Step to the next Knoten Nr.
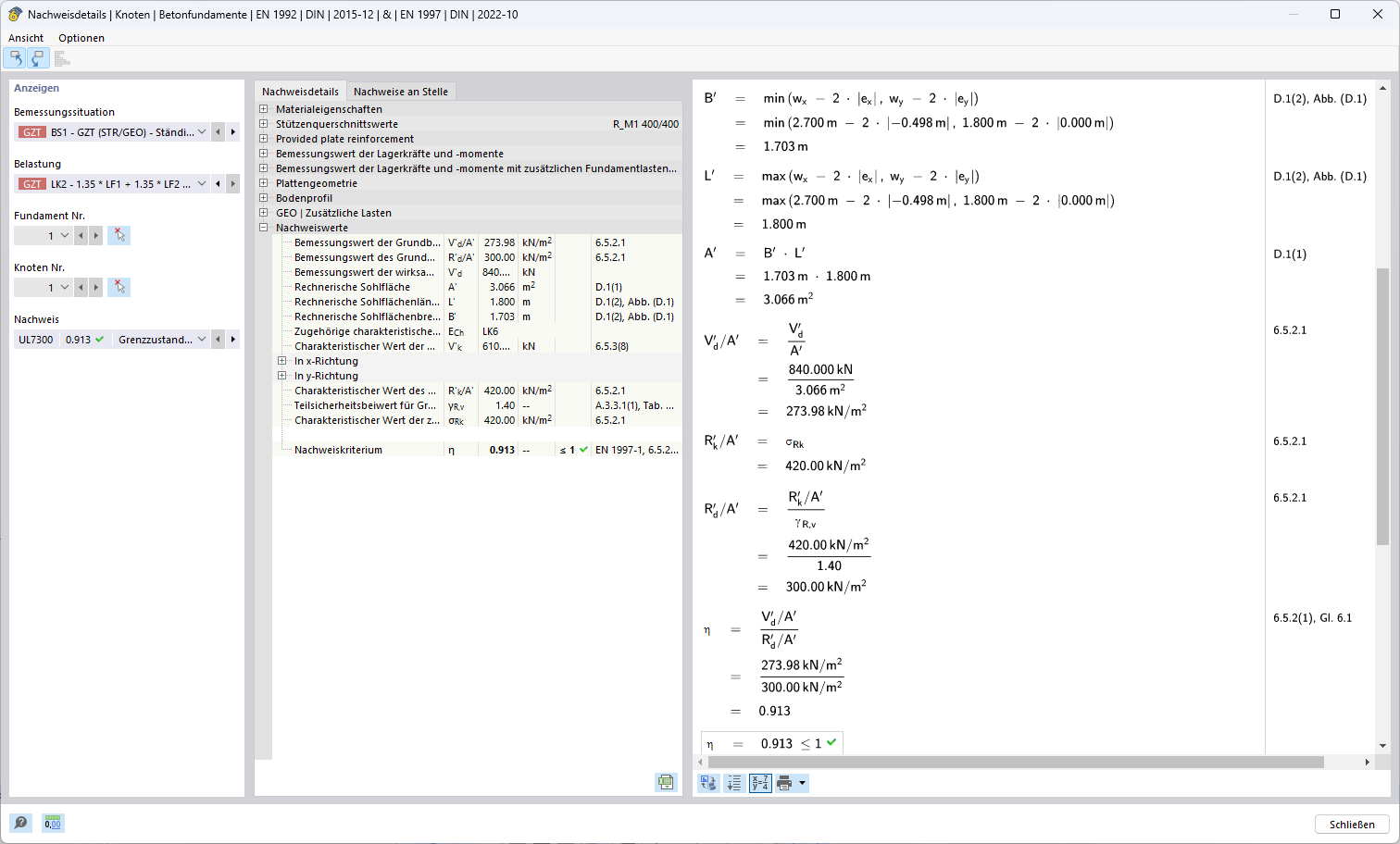The image size is (1400, 844). coord(95,288)
